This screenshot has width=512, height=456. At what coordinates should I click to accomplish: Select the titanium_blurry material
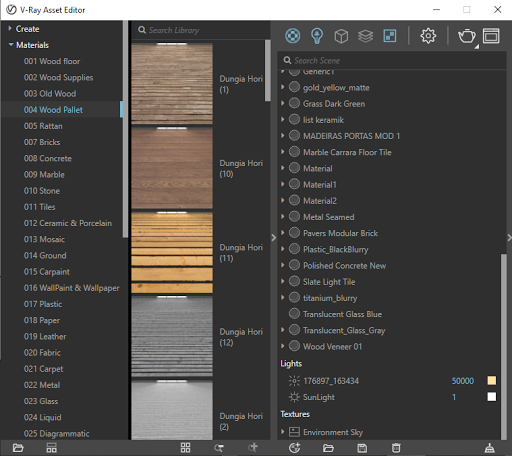pos(330,298)
